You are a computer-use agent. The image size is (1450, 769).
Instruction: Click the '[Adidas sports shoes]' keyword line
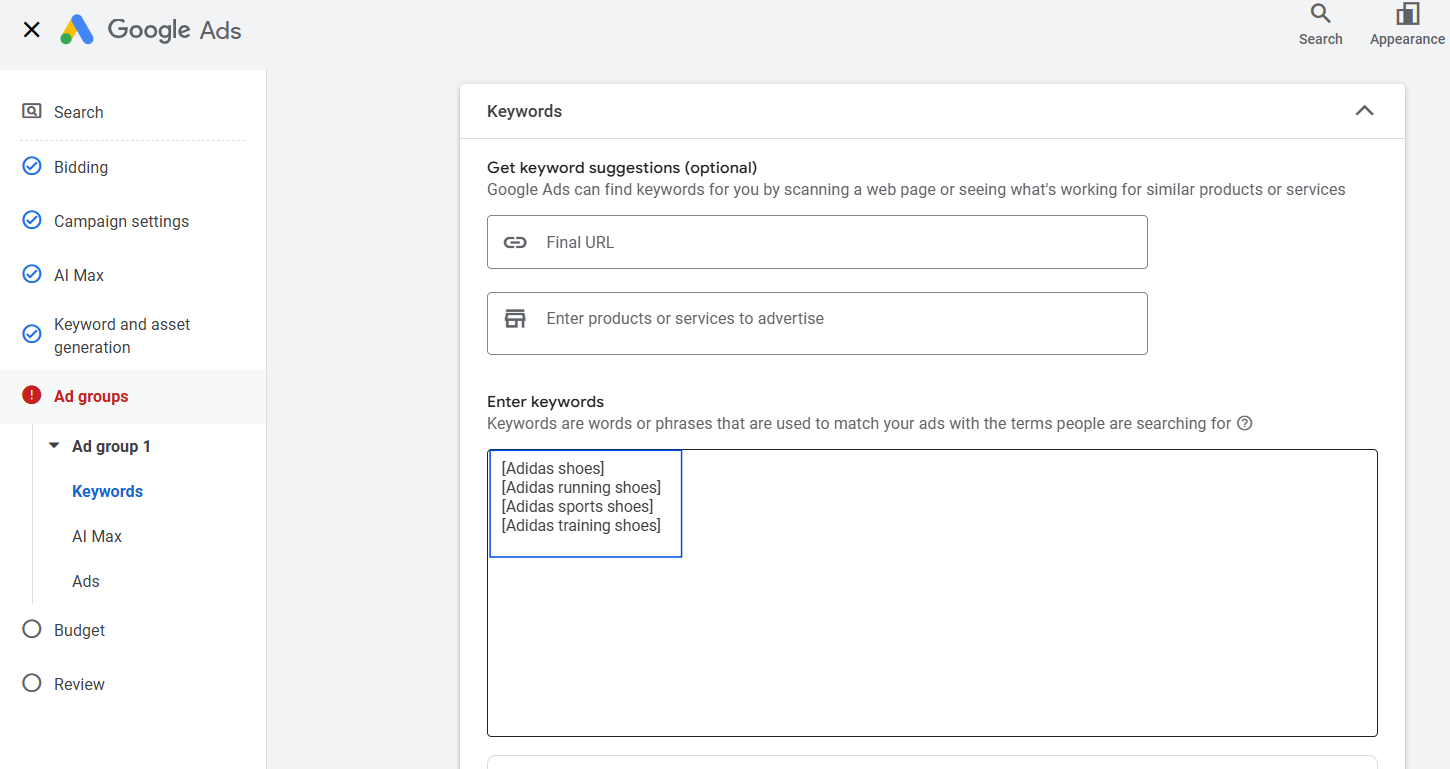click(x=577, y=506)
